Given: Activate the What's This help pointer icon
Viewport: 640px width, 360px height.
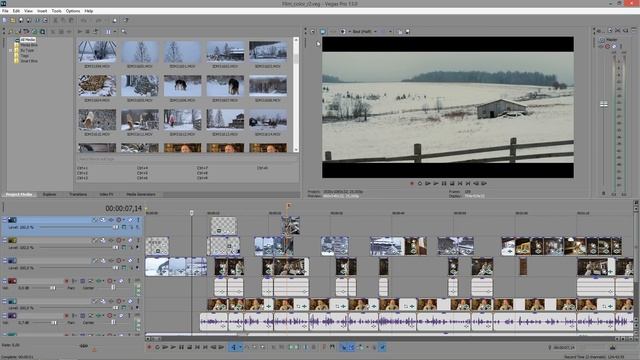Looking at the screenshot, I should (126, 20).
